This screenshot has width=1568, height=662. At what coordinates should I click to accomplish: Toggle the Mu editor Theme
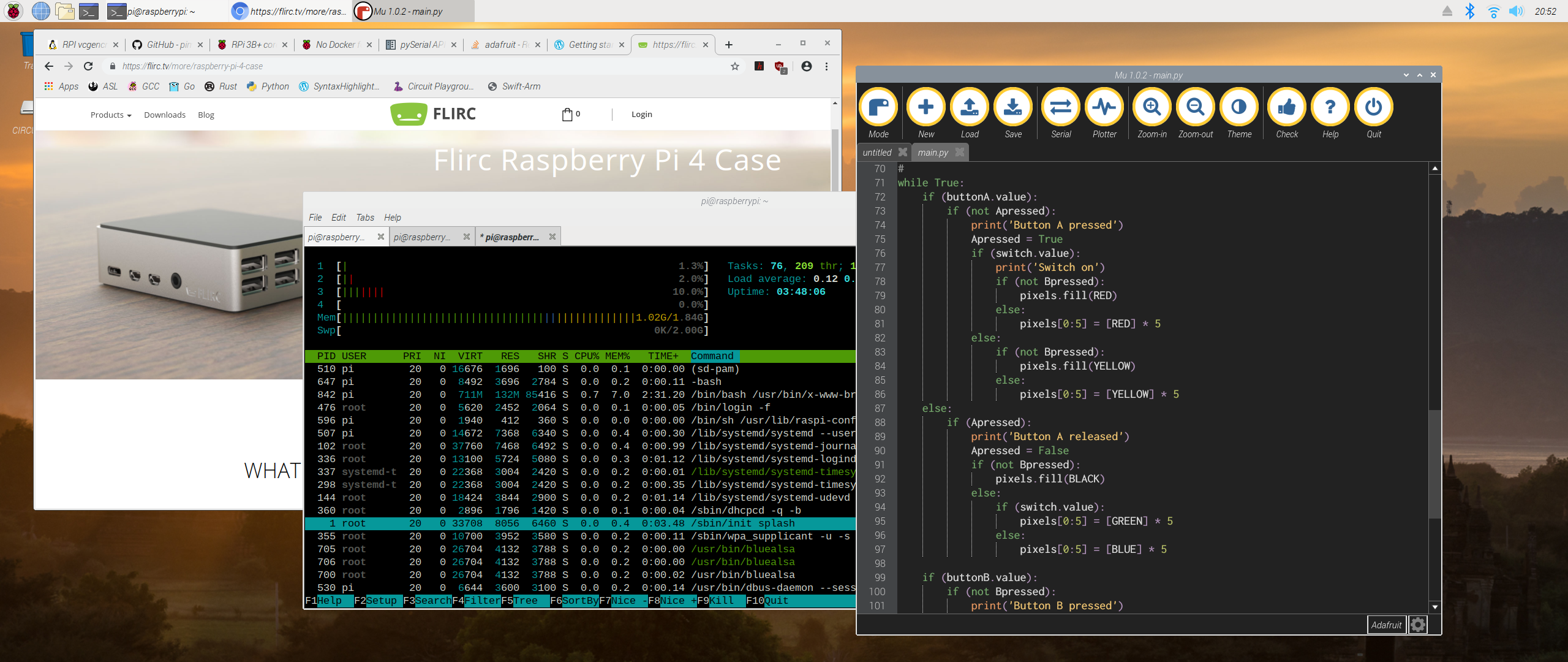pyautogui.click(x=1239, y=113)
